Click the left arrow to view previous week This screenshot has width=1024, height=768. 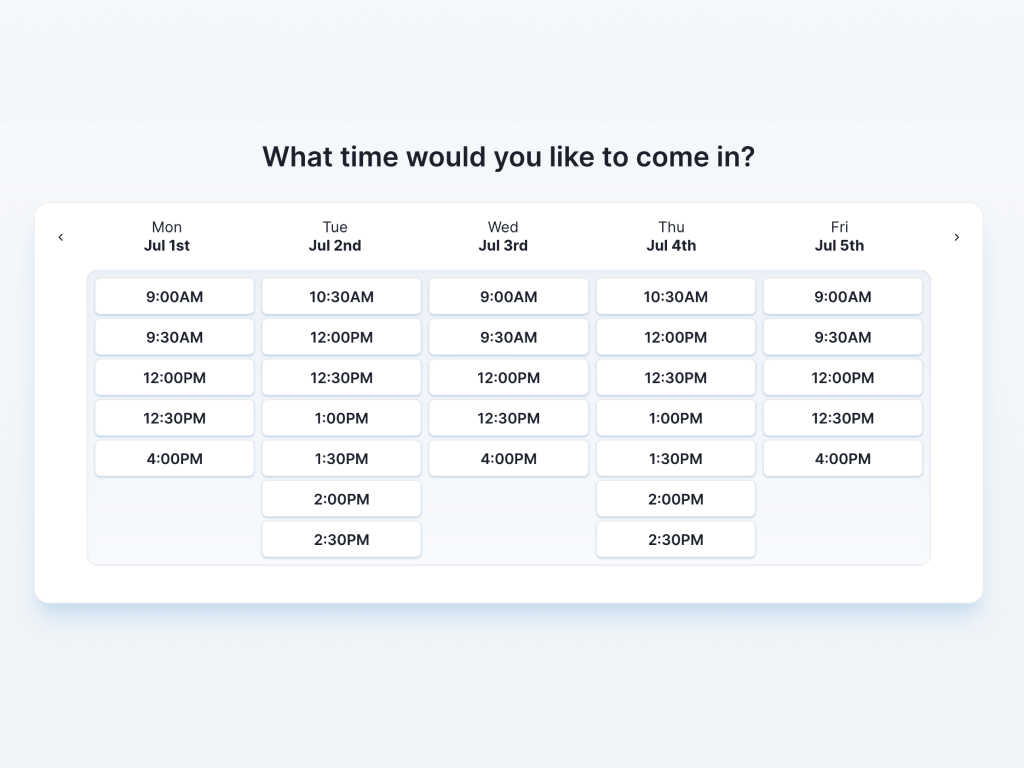tap(61, 237)
